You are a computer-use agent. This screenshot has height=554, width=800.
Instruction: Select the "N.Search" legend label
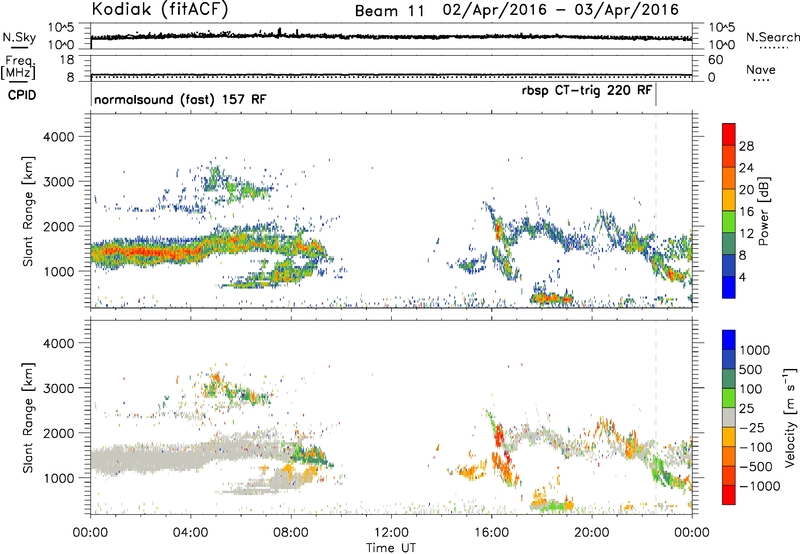[773, 37]
